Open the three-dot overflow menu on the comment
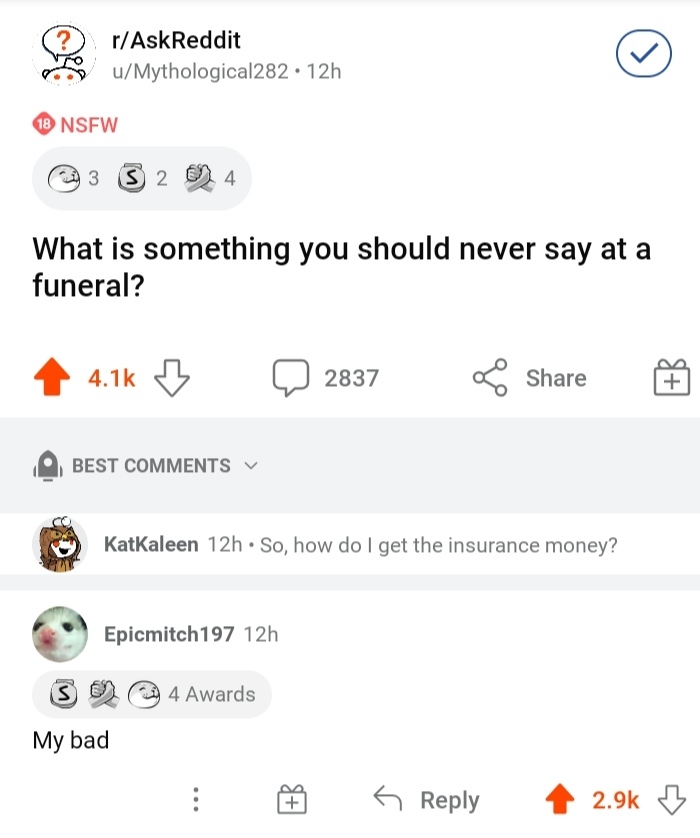Screen dimensions: 700x838 coord(196,799)
